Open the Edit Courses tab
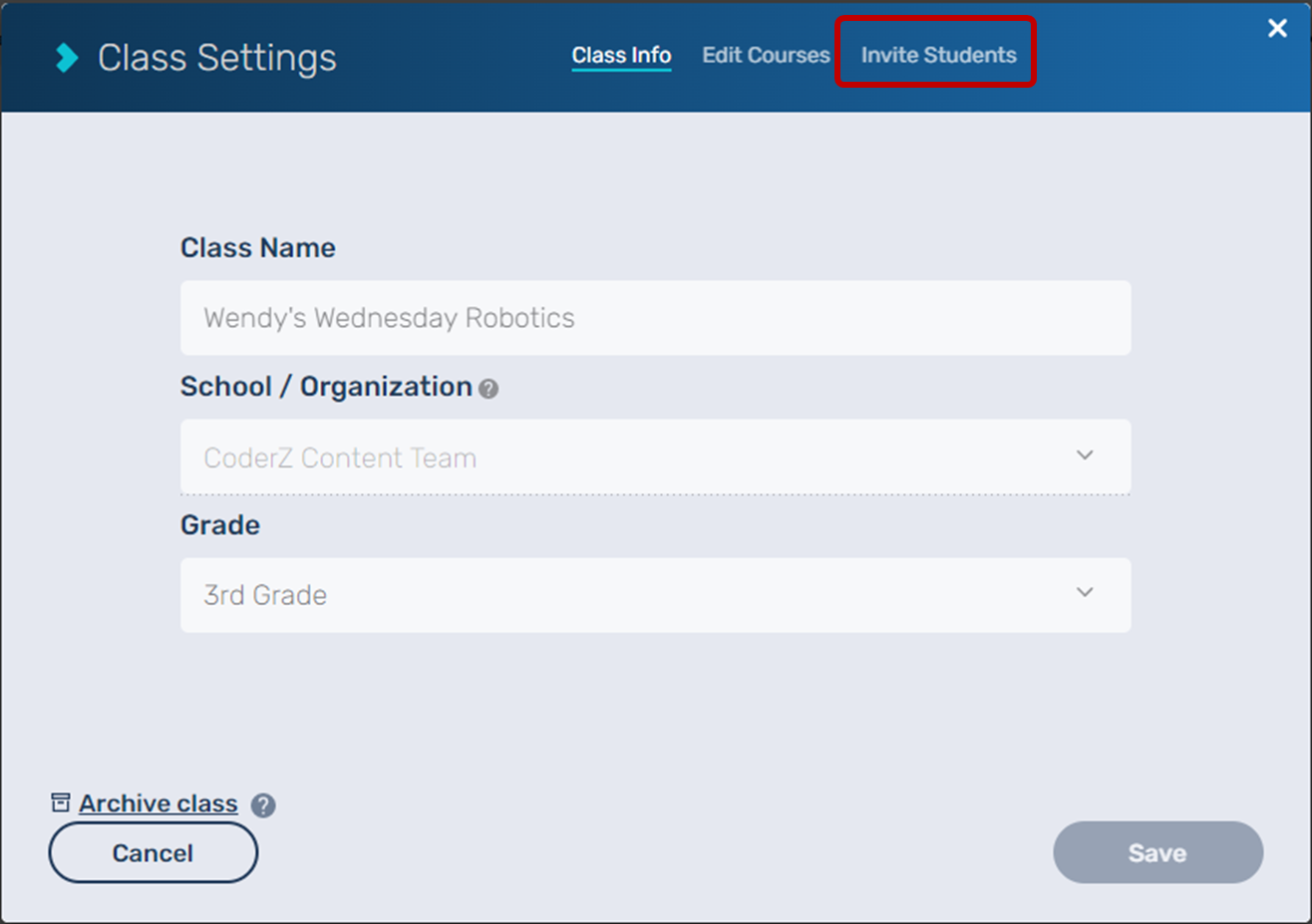The width and height of the screenshot is (1312, 924). pyautogui.click(x=766, y=56)
